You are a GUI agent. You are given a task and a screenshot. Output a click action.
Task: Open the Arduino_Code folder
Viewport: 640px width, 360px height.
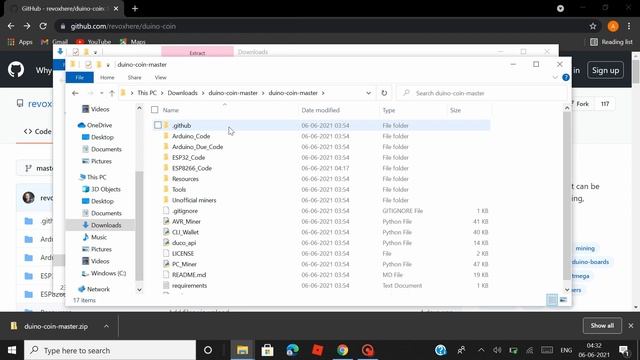191,136
